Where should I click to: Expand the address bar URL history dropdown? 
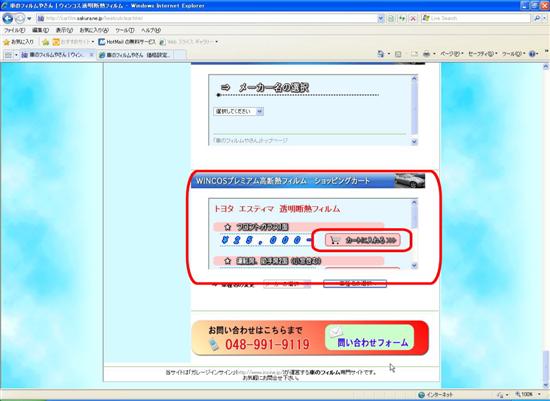tap(381, 18)
